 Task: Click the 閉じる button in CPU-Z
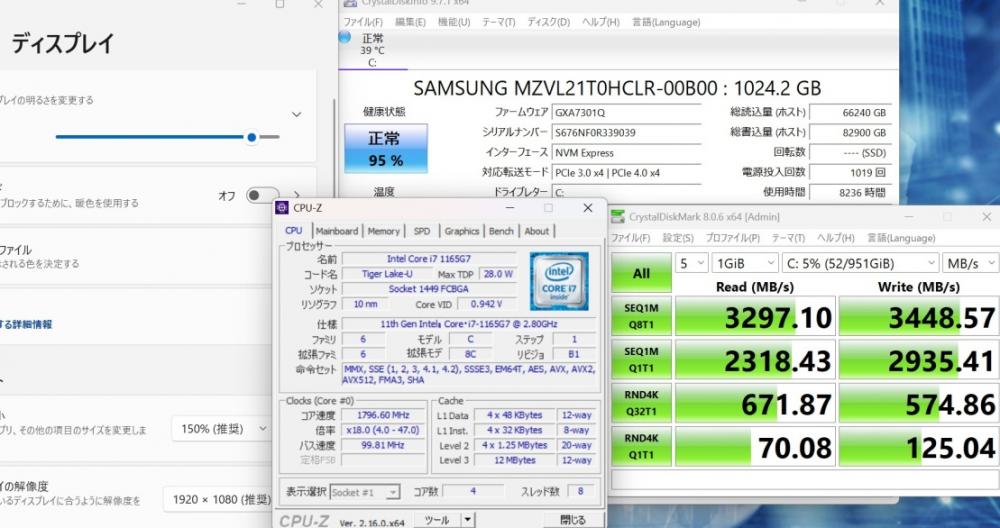(x=573, y=520)
